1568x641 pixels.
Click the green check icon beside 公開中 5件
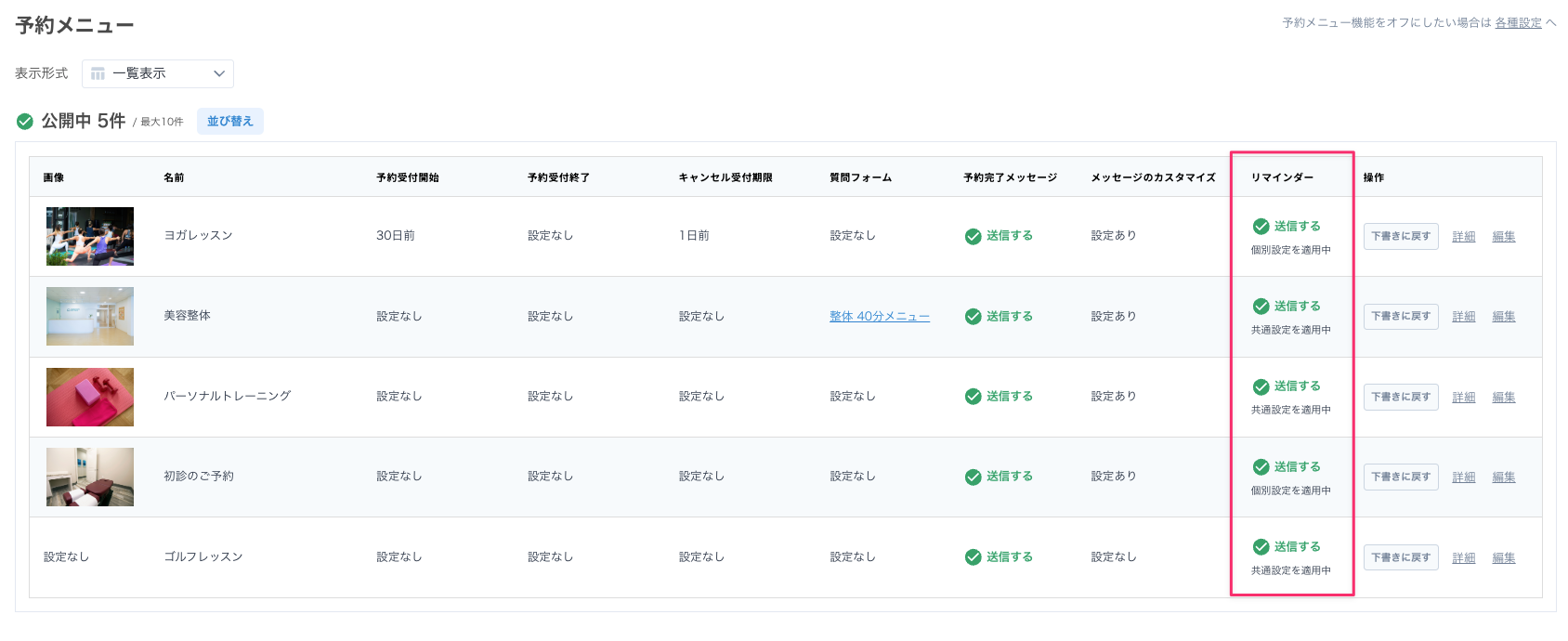pos(25,122)
